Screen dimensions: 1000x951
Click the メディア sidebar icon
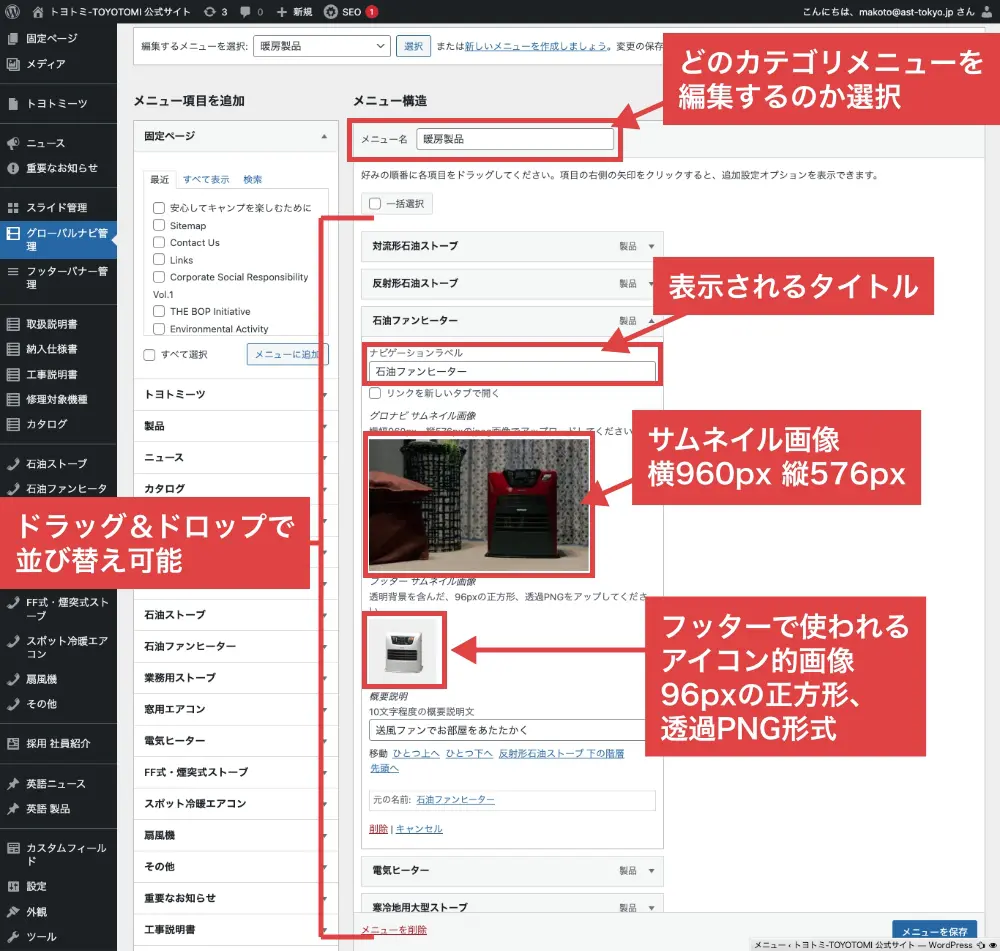[x=13, y=64]
